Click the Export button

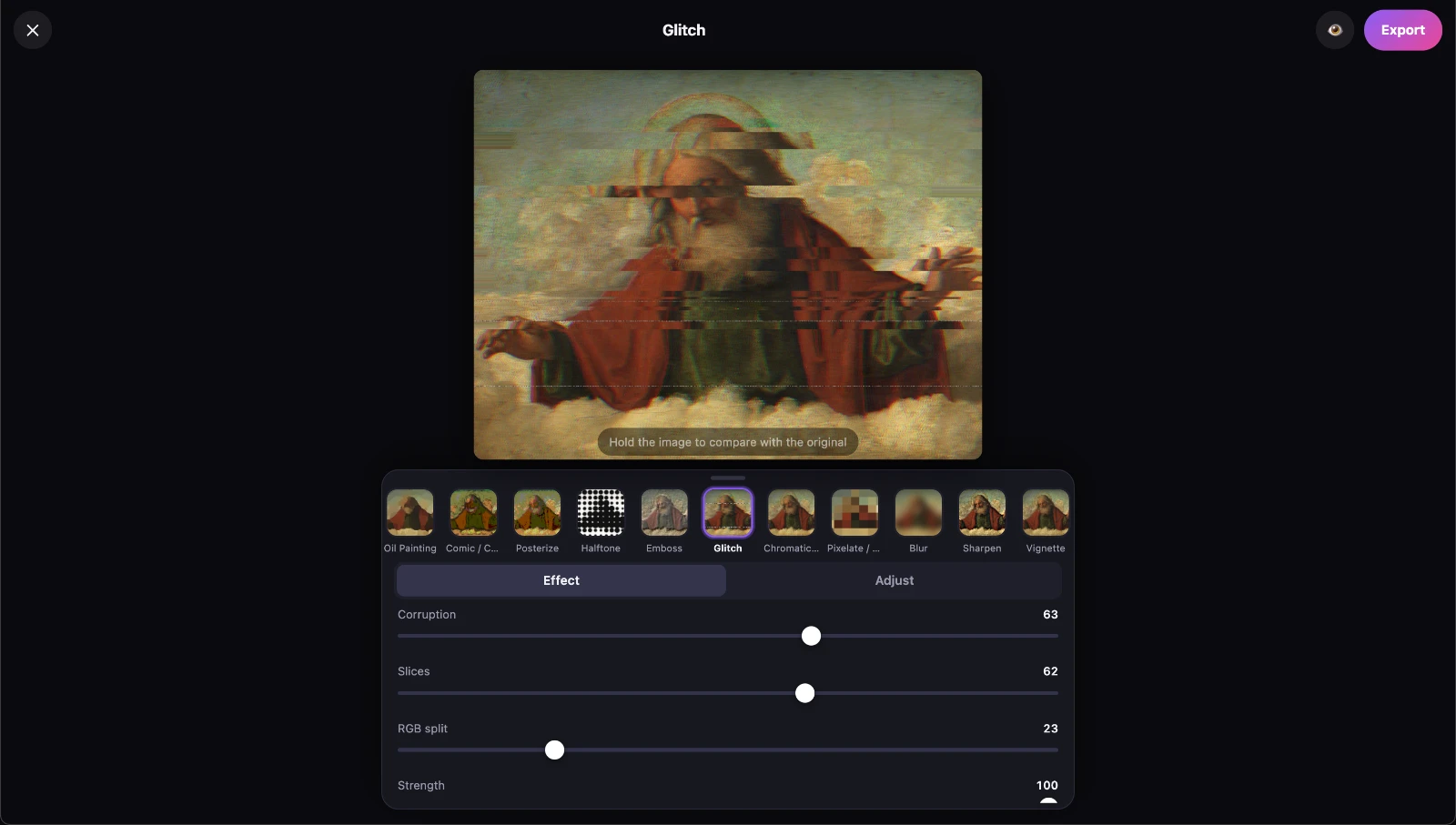pos(1402,30)
